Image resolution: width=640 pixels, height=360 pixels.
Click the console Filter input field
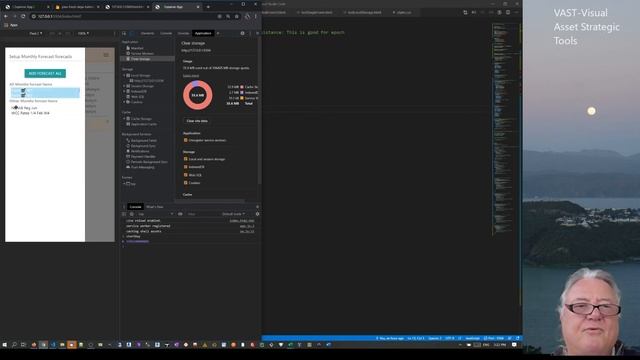pyautogui.click(x=202, y=214)
